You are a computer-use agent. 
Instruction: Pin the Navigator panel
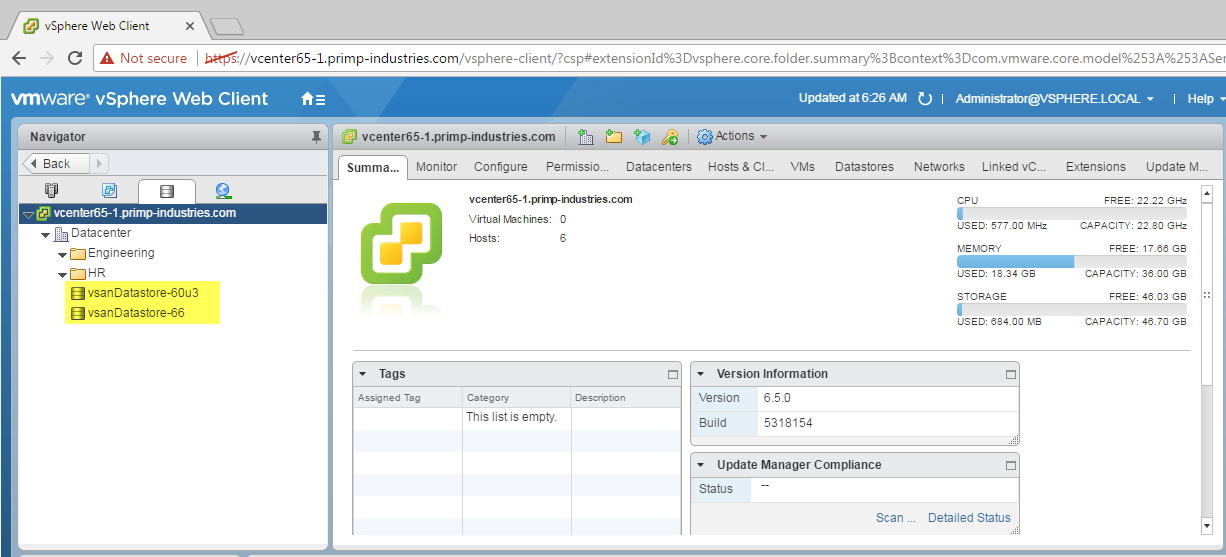(316, 136)
